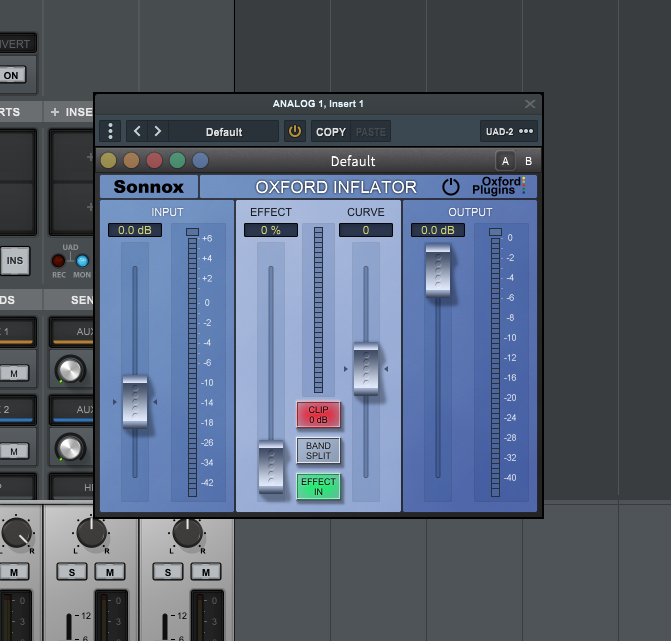This screenshot has height=641, width=671.
Task: Click the input meter clip indicator
Action: [x=193, y=232]
